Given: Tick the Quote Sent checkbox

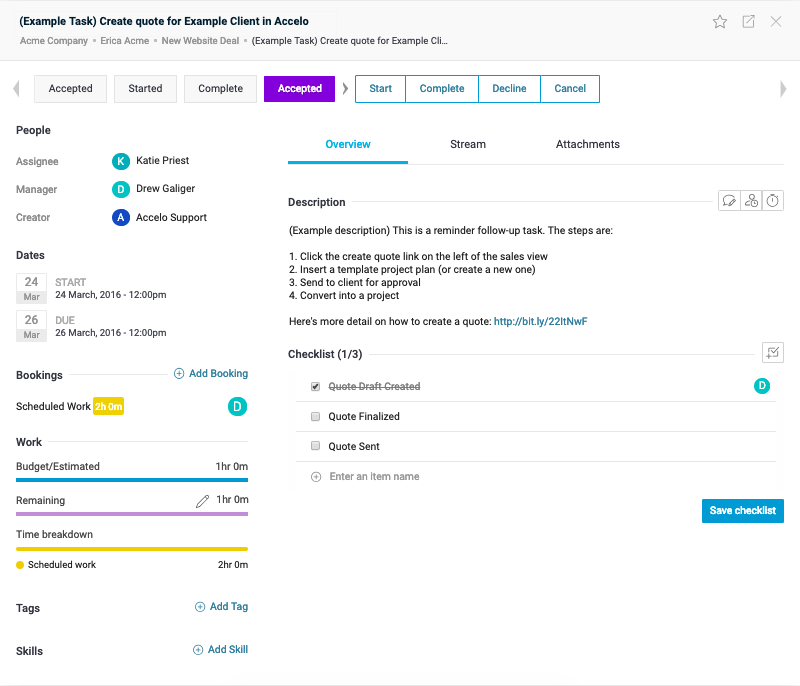Looking at the screenshot, I should click(x=316, y=447).
